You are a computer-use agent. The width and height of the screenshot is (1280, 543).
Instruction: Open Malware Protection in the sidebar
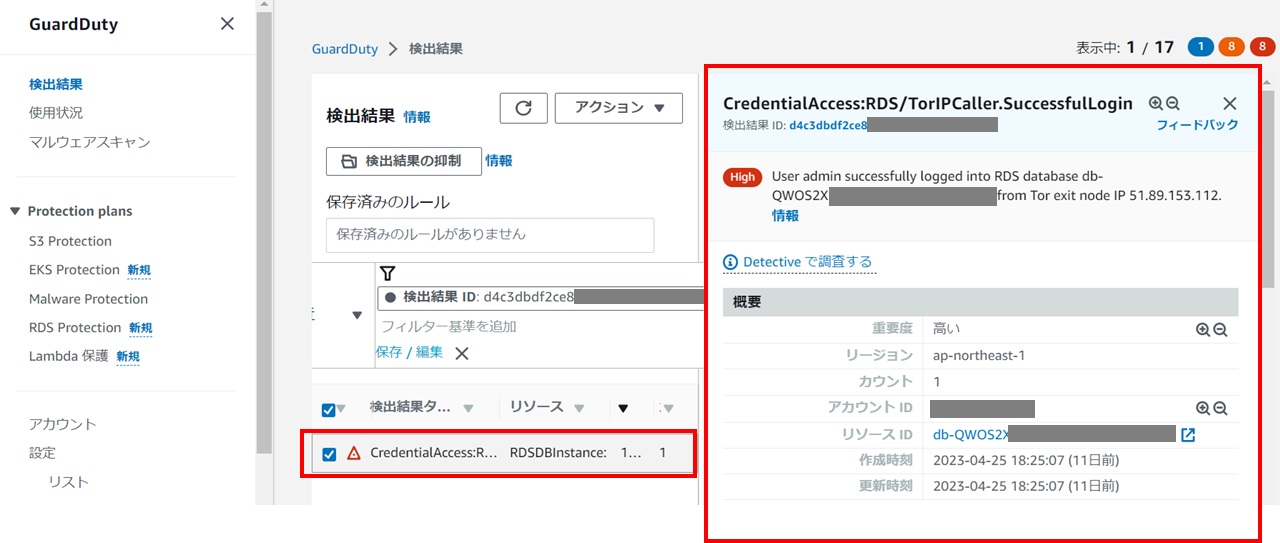[x=88, y=299]
